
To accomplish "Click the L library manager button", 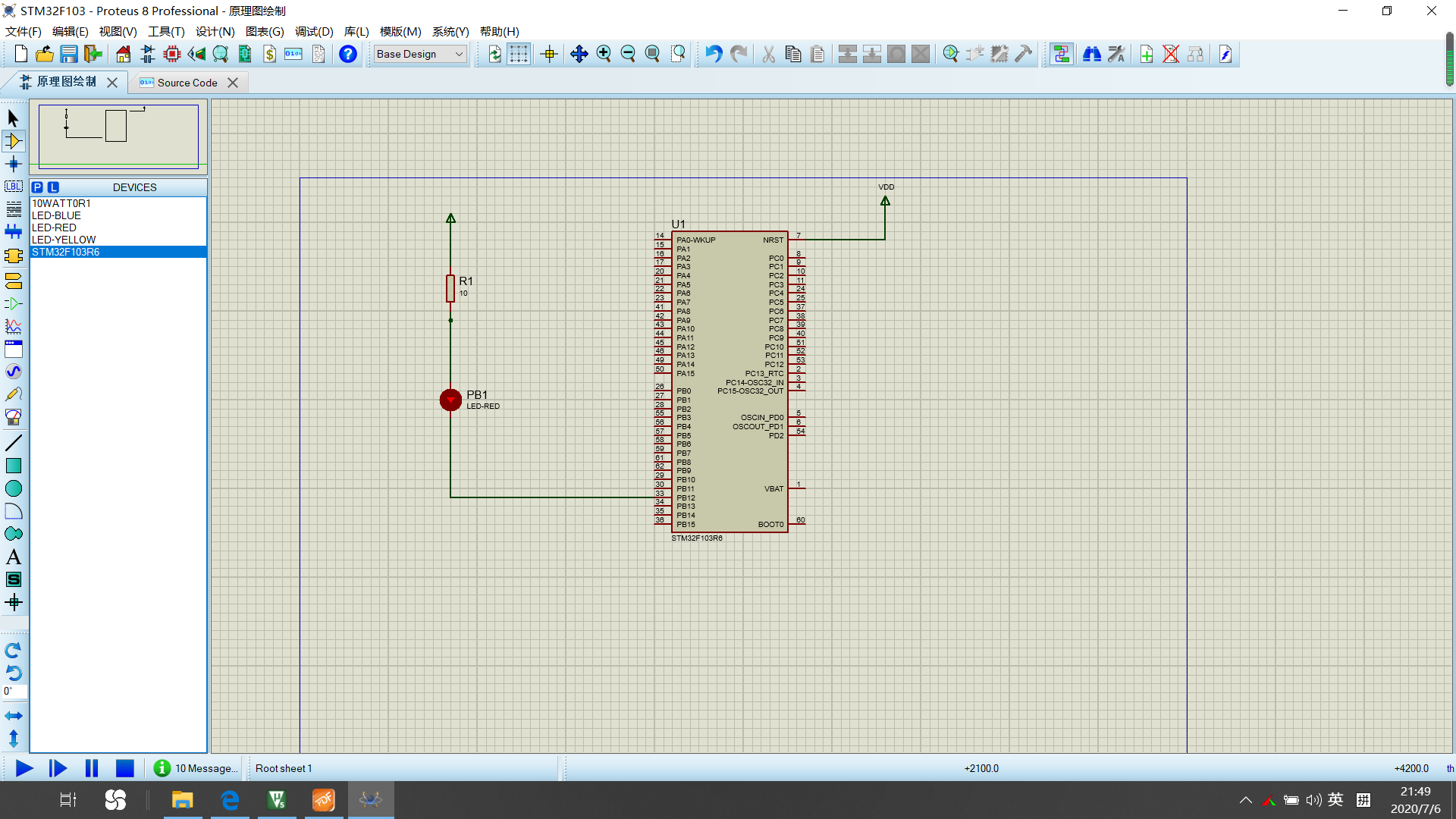I will [x=53, y=187].
